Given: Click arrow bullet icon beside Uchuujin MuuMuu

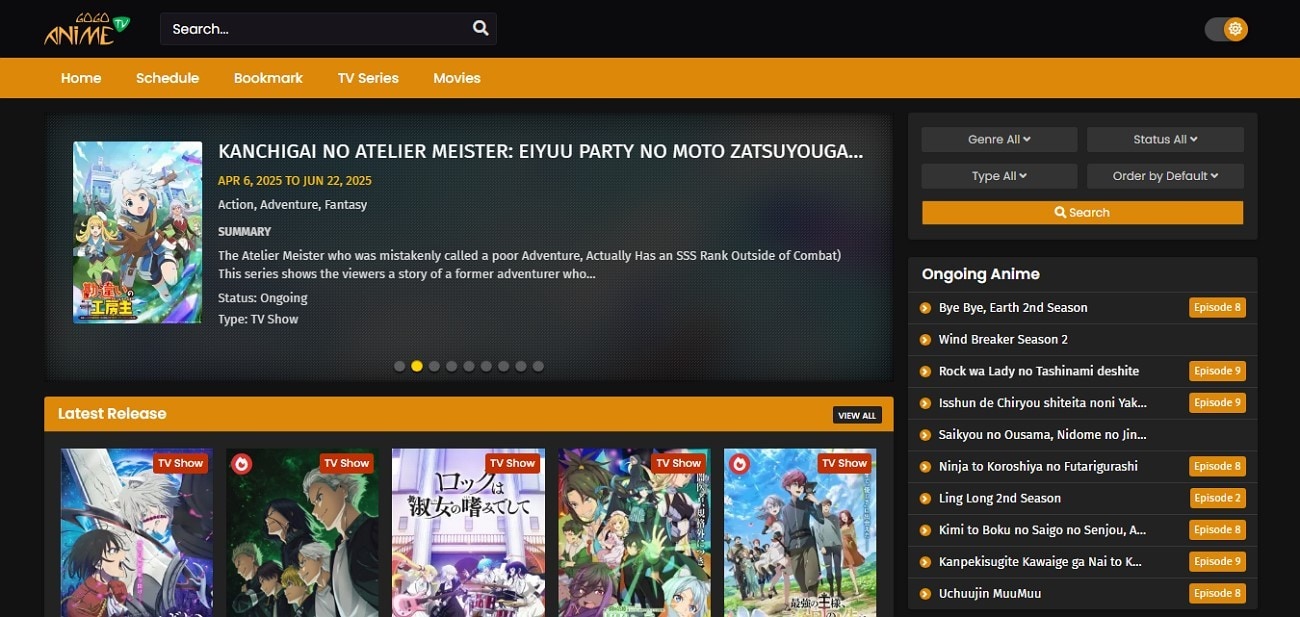Looking at the screenshot, I should click(x=925, y=594).
